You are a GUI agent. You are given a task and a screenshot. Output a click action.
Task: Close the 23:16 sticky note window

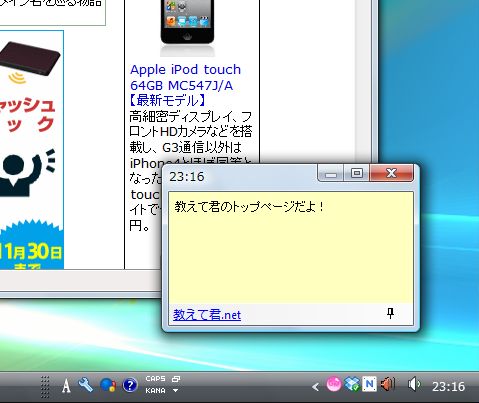pos(391,173)
